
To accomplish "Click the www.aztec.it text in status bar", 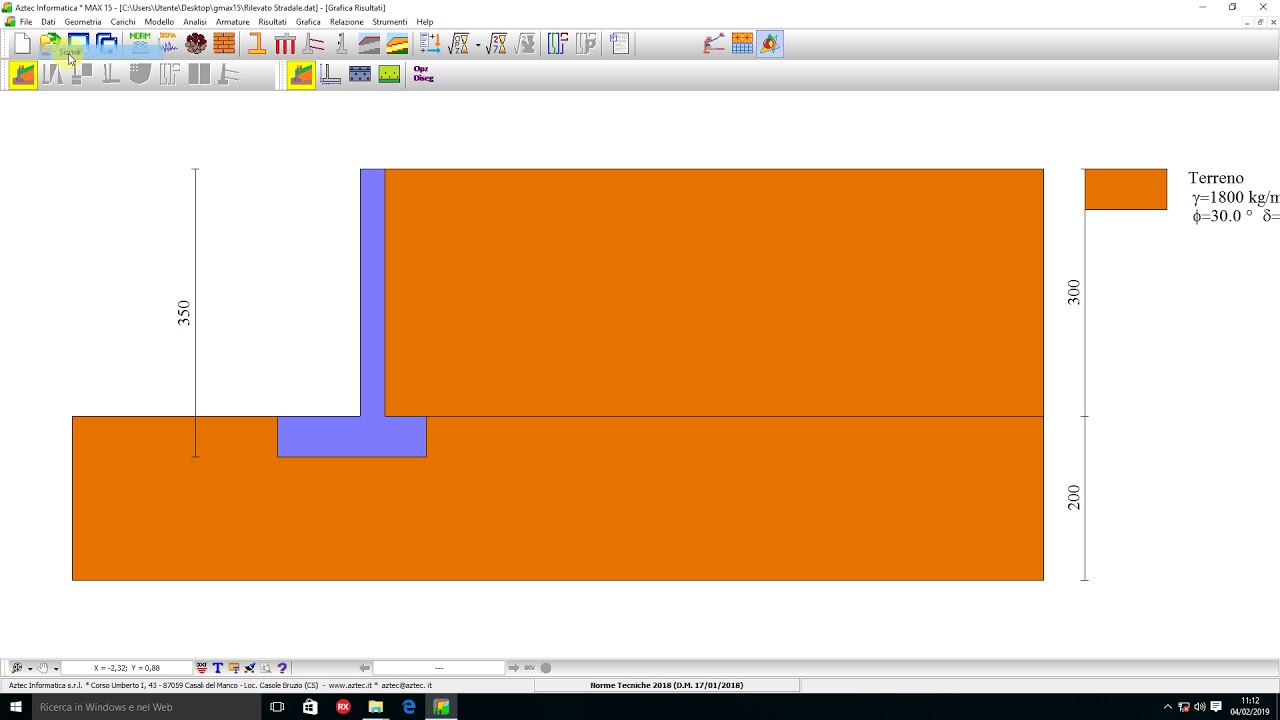I will point(351,686).
